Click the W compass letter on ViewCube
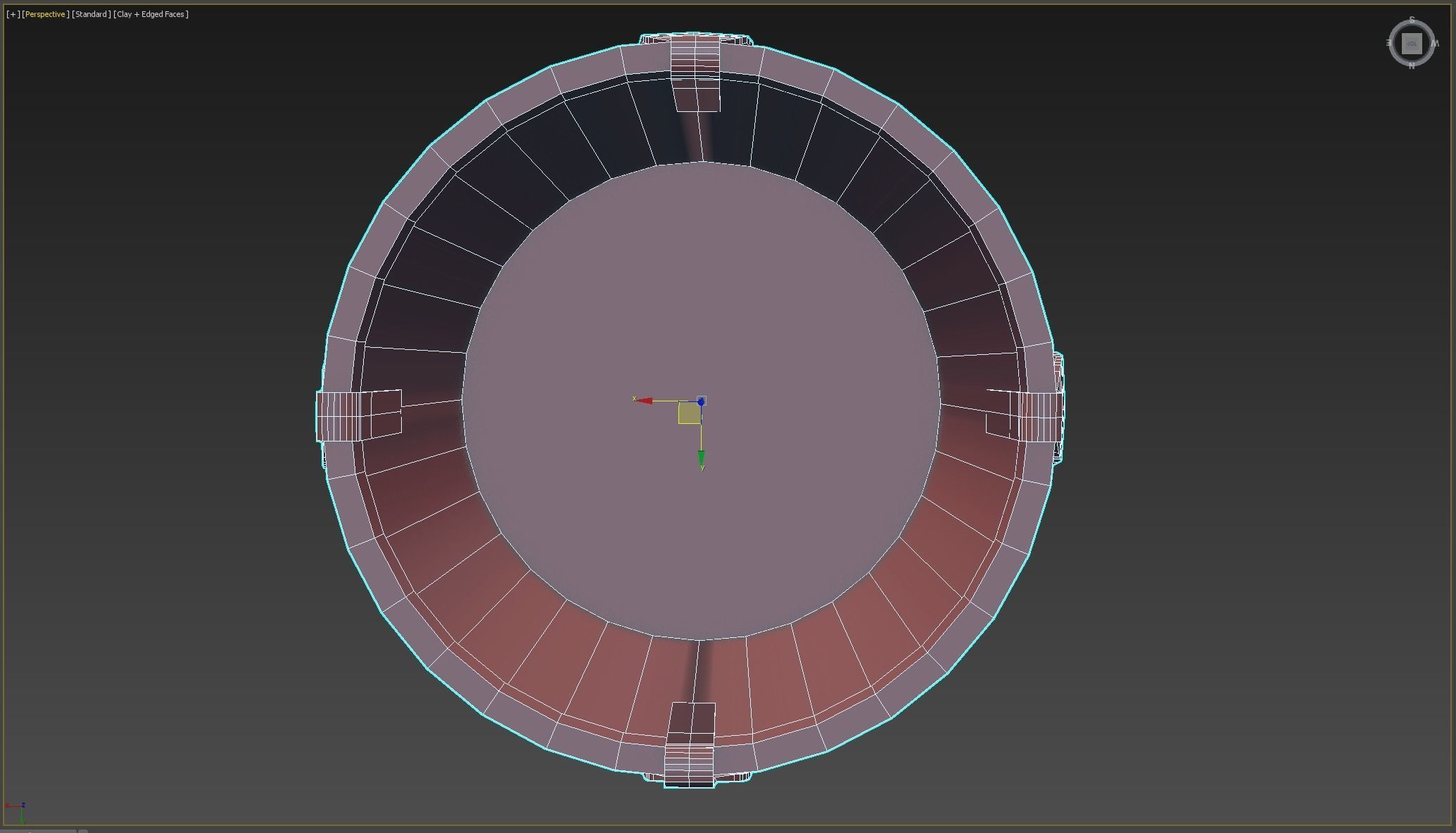1456x833 pixels. [1435, 44]
